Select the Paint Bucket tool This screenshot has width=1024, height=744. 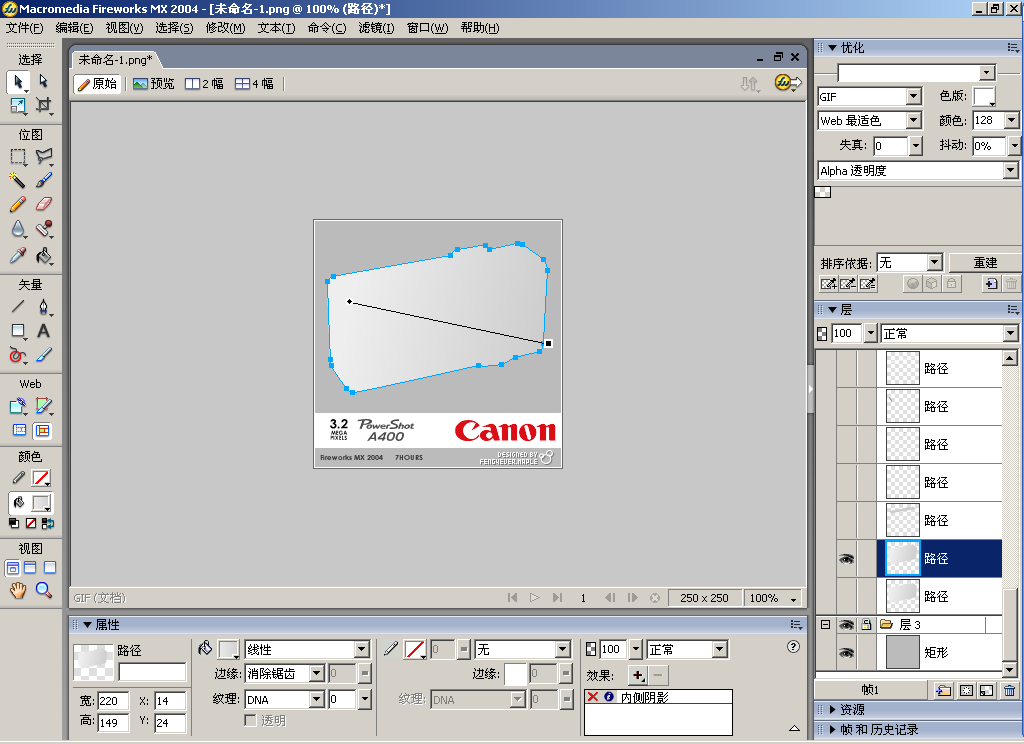click(x=43, y=255)
